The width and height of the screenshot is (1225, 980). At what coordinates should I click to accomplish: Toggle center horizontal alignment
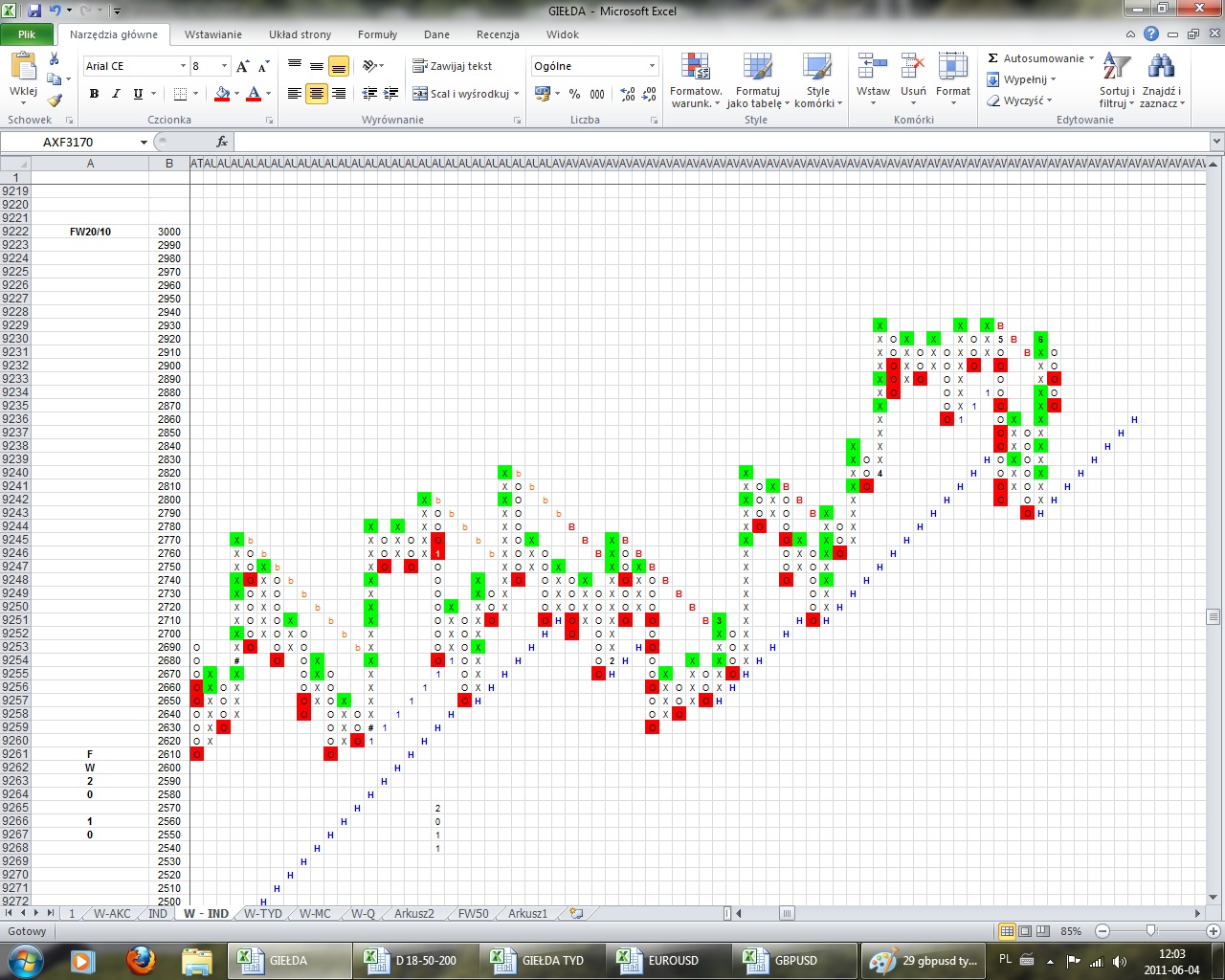pos(317,94)
